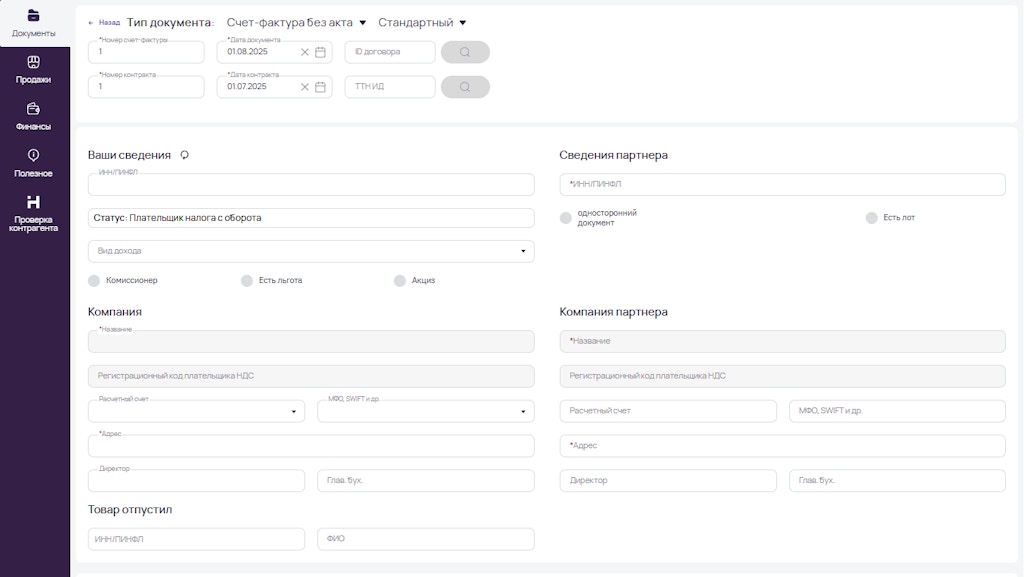
Task: Open the Документы sidebar section
Action: 34,23
